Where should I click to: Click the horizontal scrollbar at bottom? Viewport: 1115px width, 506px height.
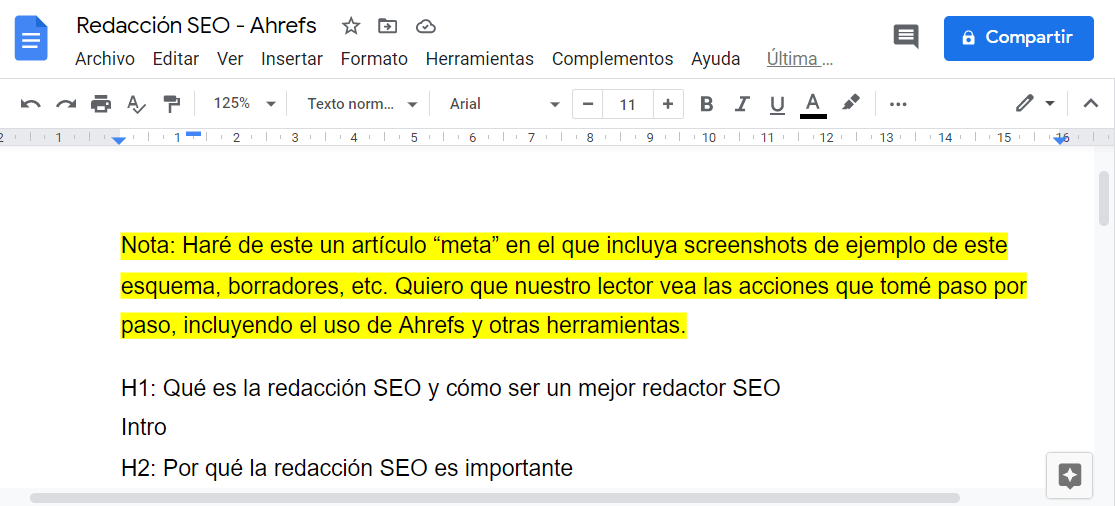click(x=494, y=497)
